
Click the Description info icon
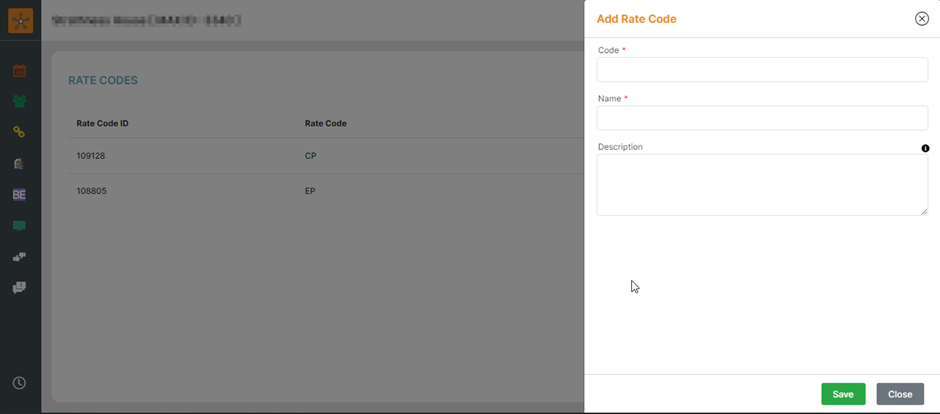pos(925,148)
